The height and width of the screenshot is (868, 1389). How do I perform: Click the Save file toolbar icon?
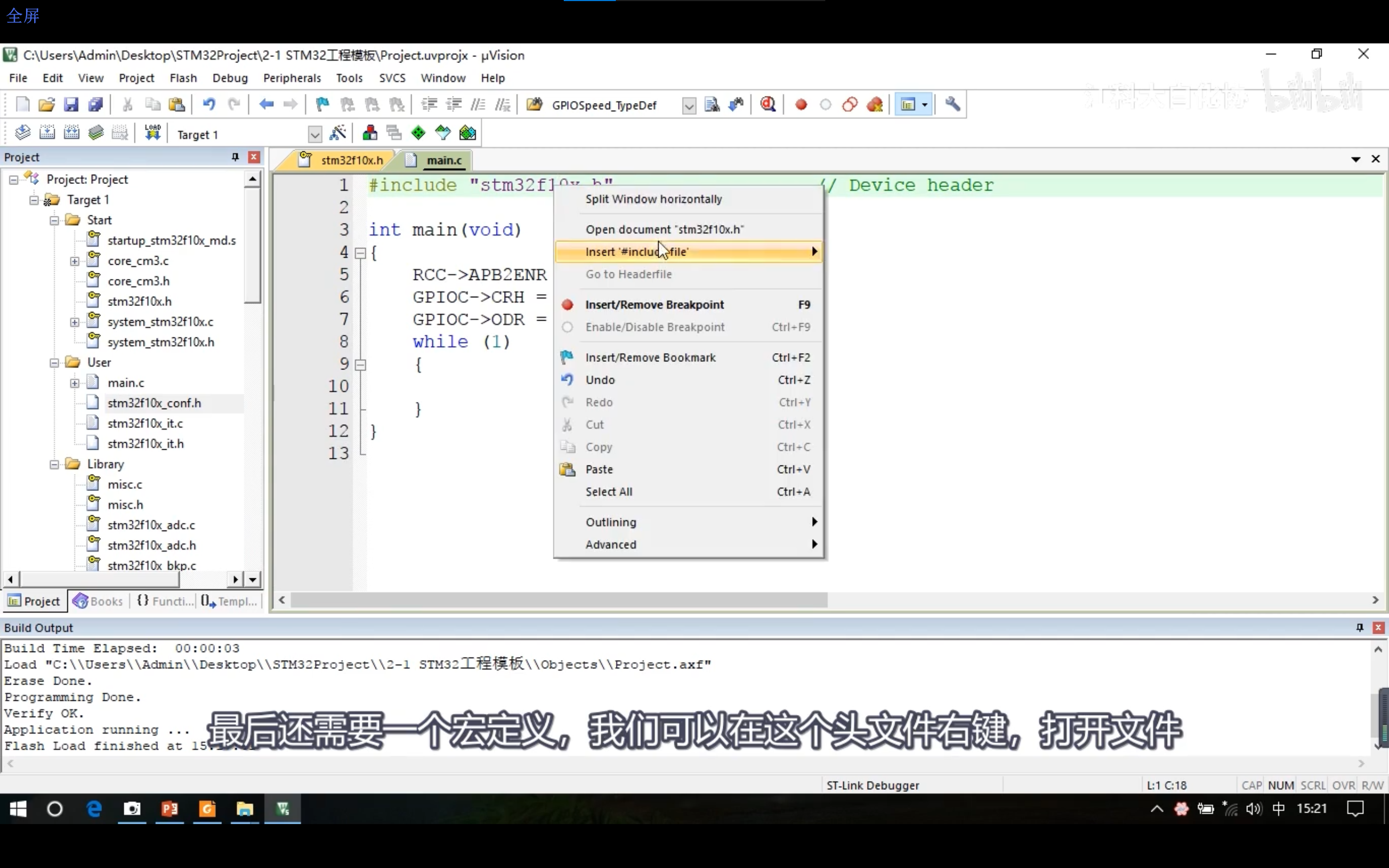click(71, 105)
